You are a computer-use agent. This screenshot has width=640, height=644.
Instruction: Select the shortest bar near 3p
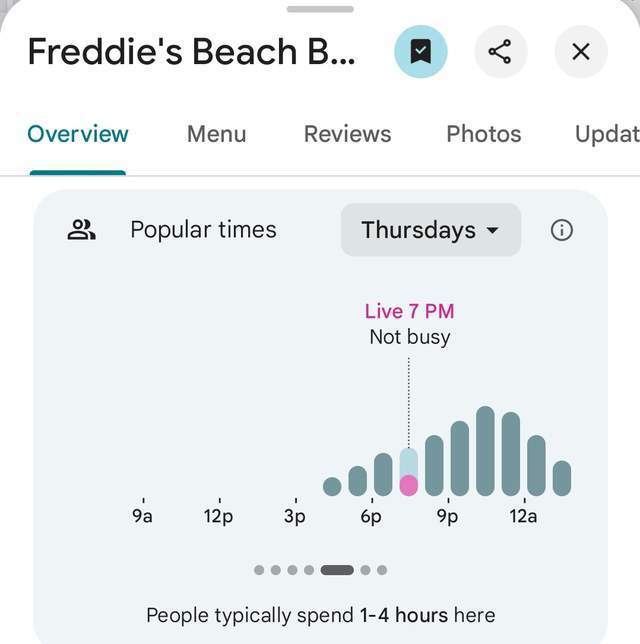tap(332, 487)
